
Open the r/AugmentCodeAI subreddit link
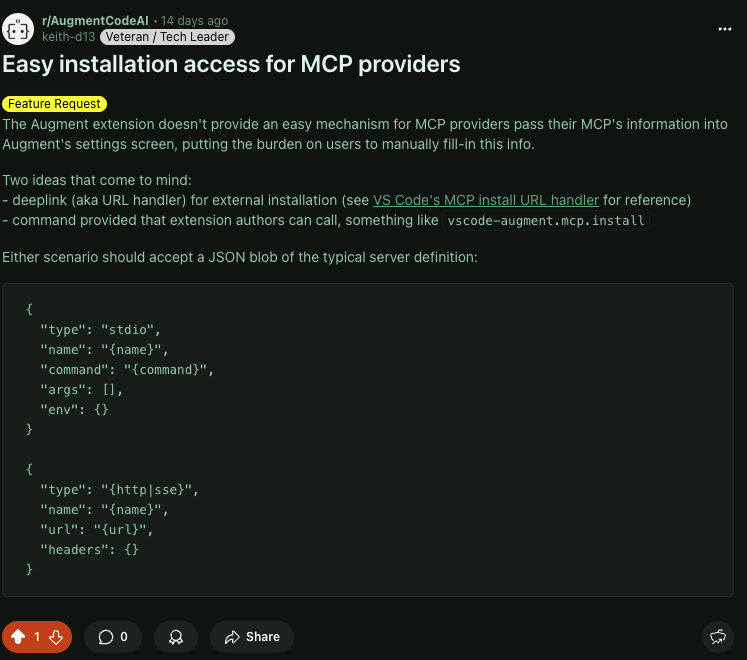[x=95, y=21]
